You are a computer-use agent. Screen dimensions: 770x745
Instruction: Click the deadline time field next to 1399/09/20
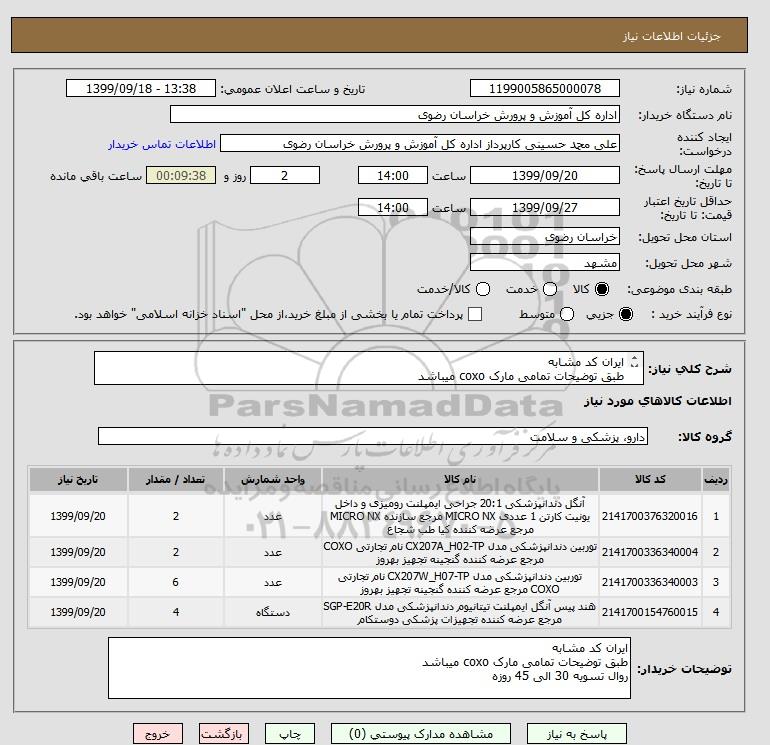click(392, 175)
